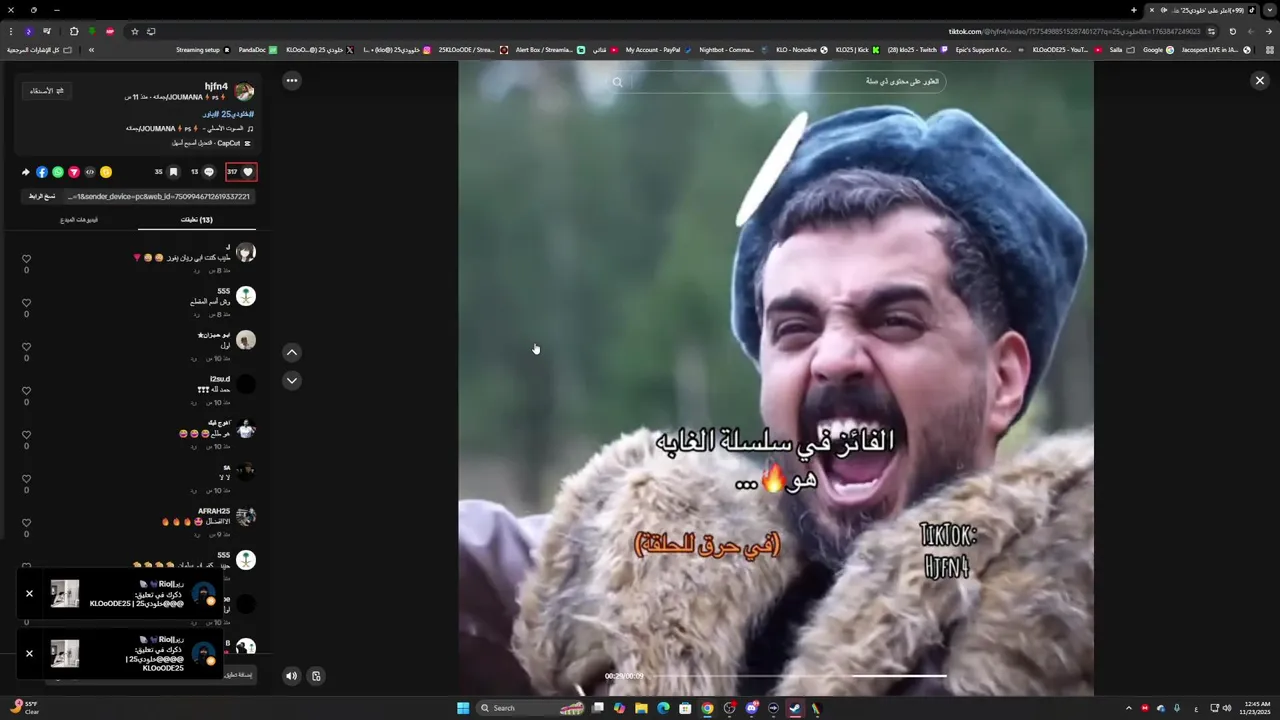Click the copy link button
Image resolution: width=1280 pixels, height=720 pixels.
pyautogui.click(x=42, y=196)
